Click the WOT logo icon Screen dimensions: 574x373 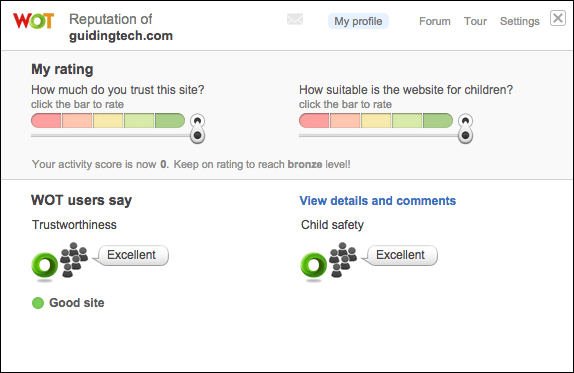(33, 21)
